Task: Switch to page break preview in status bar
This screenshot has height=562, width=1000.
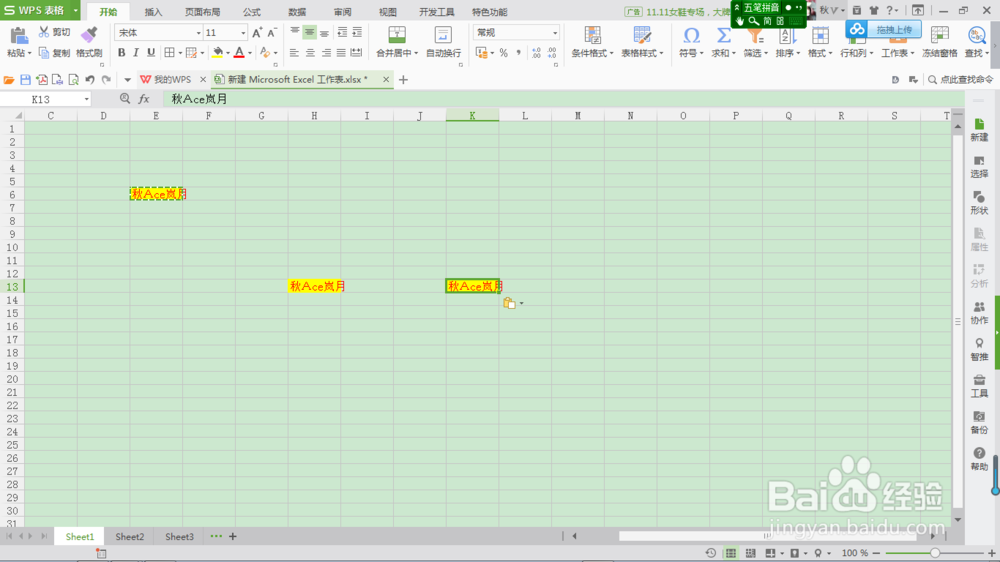Action: click(751, 553)
